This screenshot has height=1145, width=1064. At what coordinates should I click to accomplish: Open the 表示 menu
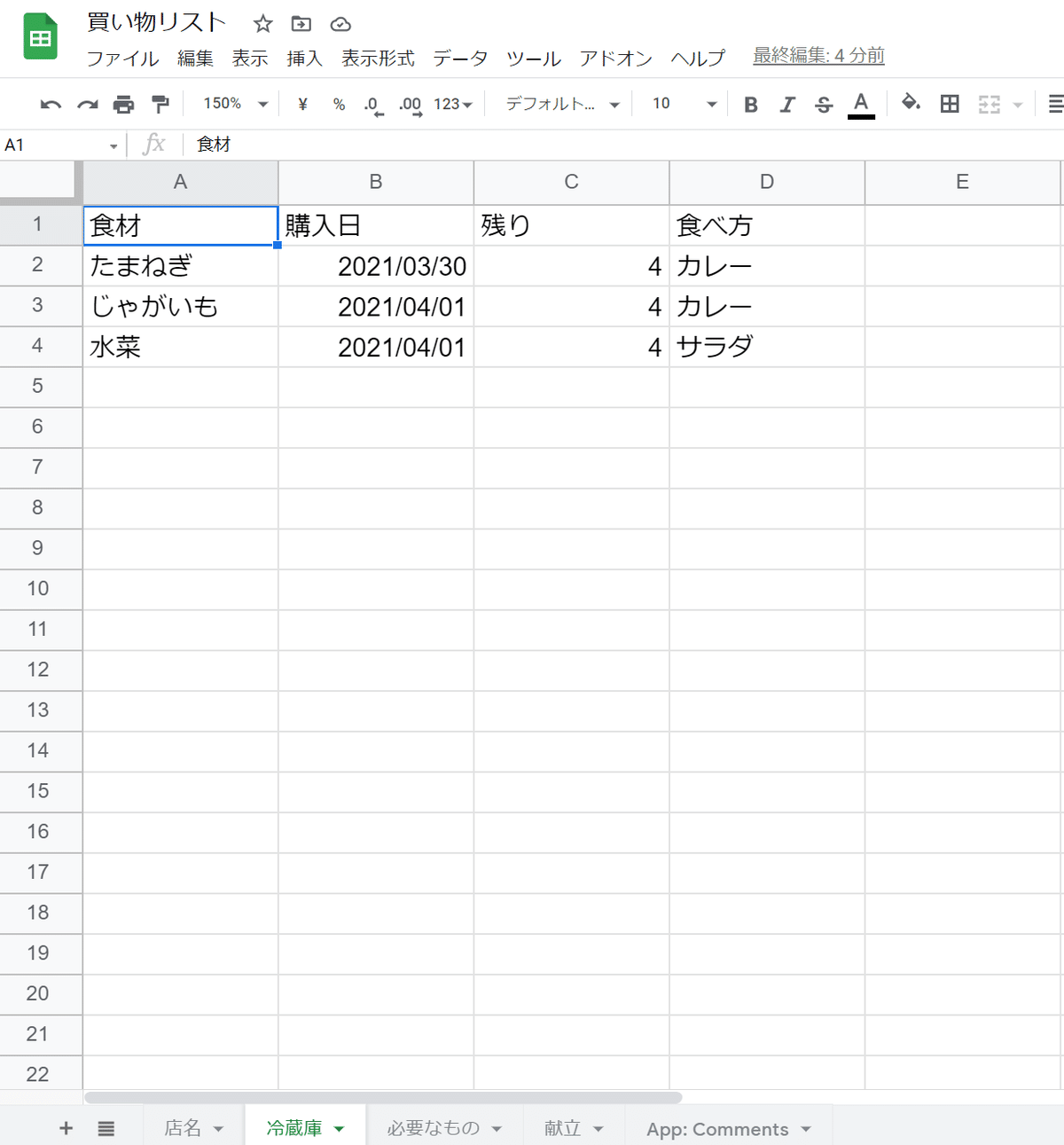250,59
